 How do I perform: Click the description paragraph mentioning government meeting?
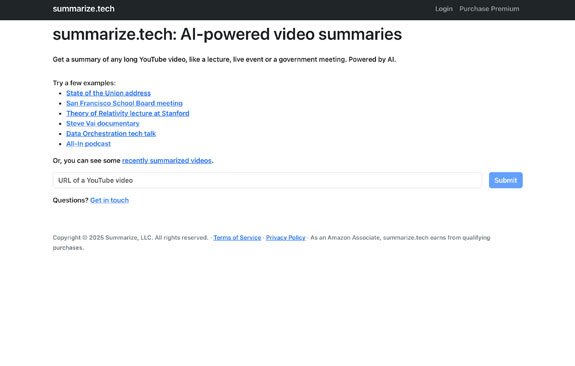[x=224, y=59]
